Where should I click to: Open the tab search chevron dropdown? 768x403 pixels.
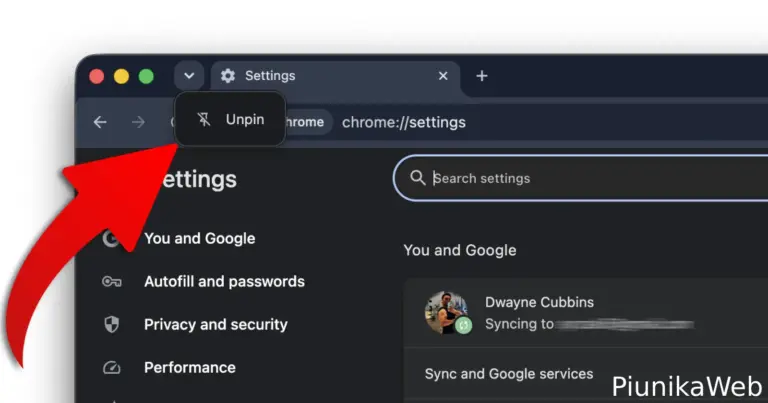pyautogui.click(x=189, y=76)
